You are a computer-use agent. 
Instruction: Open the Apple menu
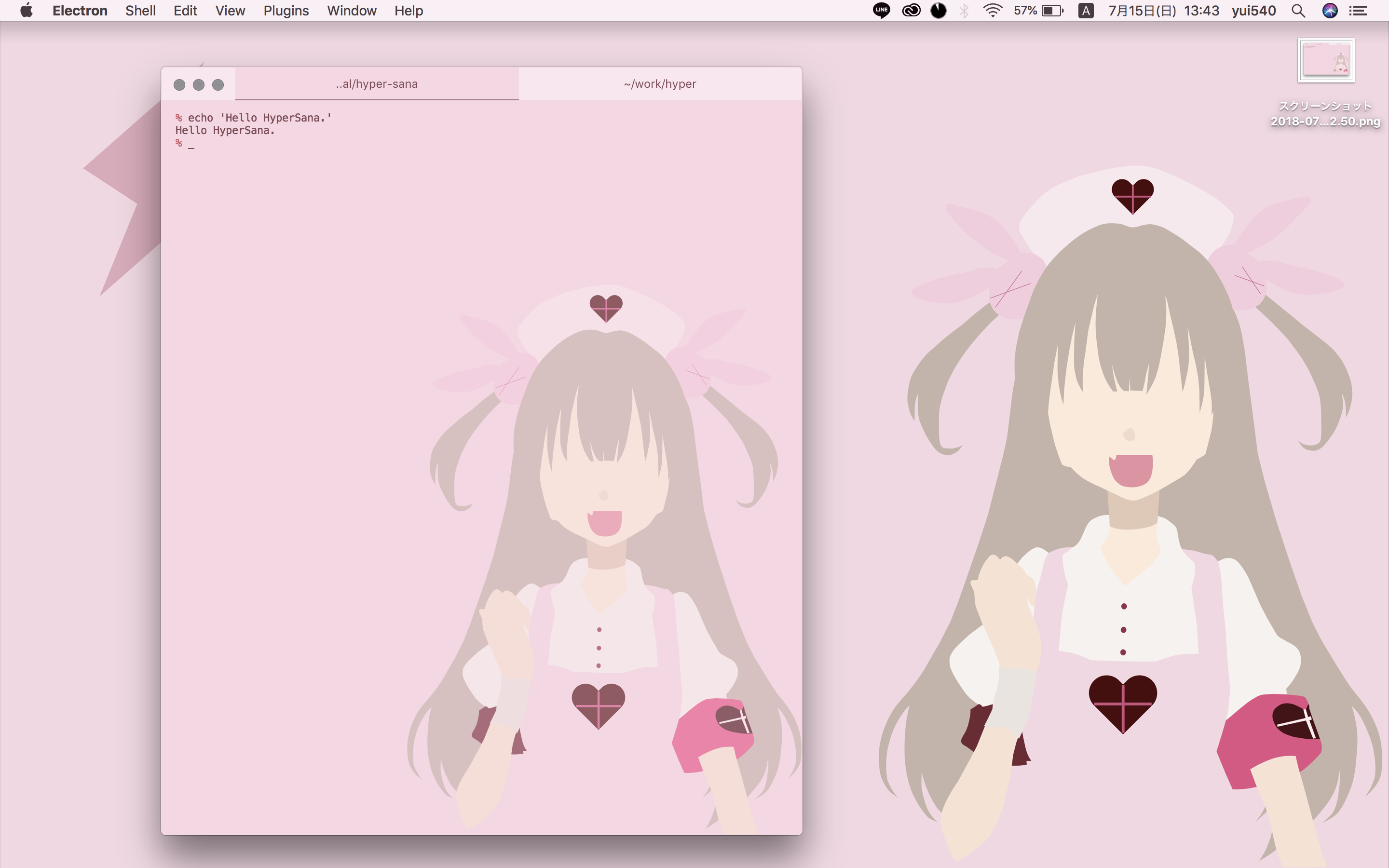point(27,10)
